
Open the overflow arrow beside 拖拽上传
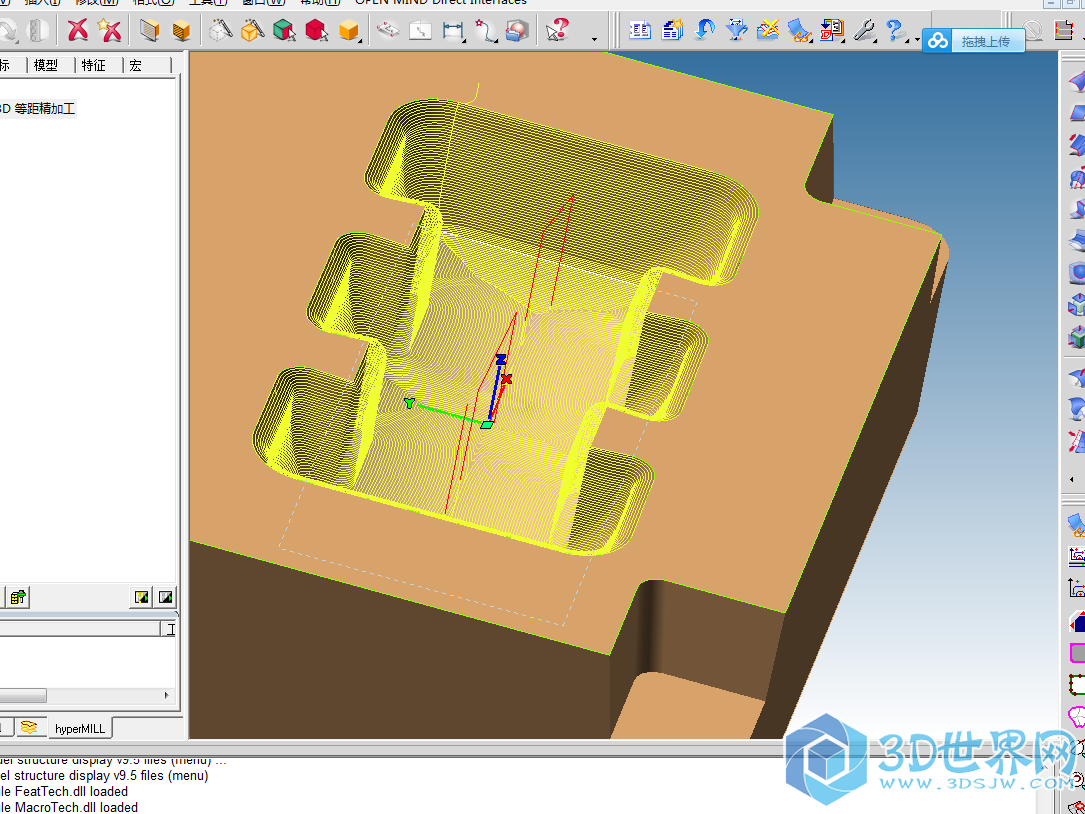[918, 39]
